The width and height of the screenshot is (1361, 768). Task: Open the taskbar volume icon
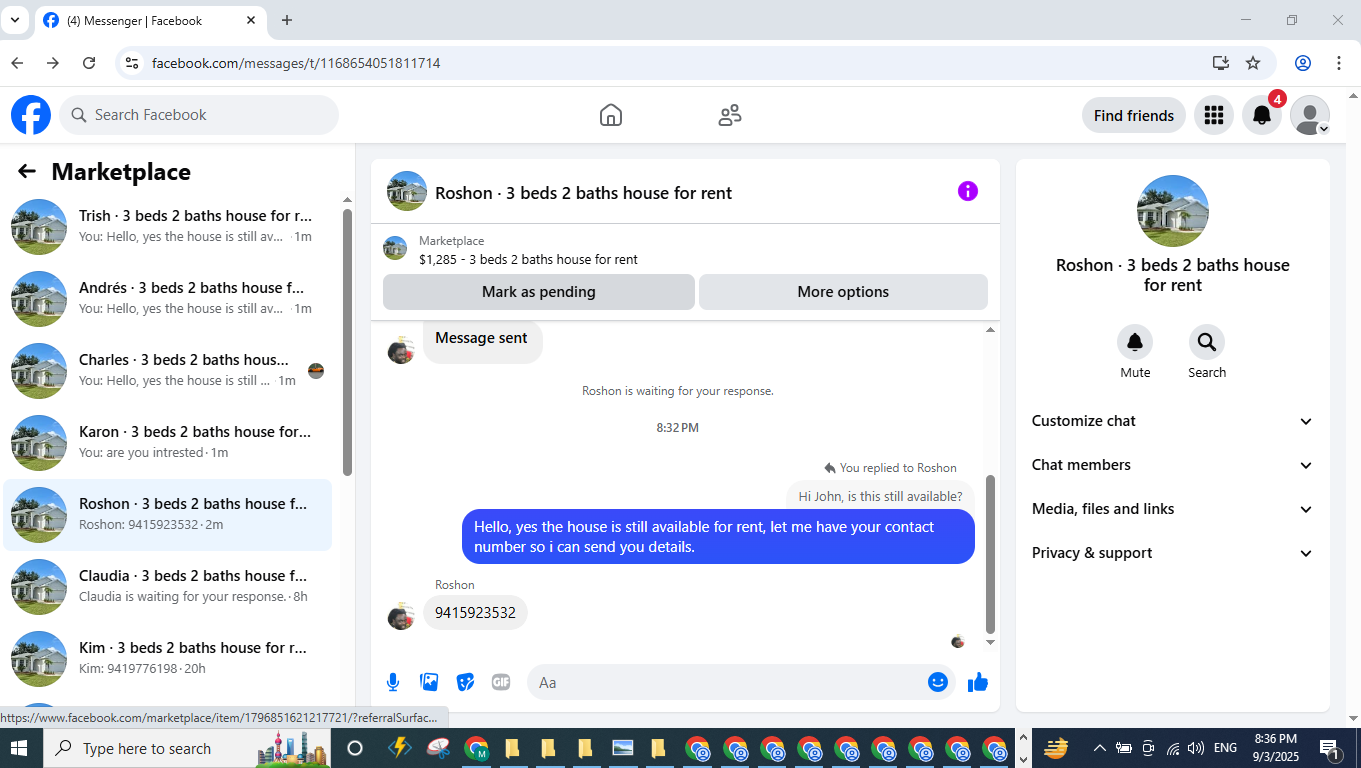tap(1196, 748)
